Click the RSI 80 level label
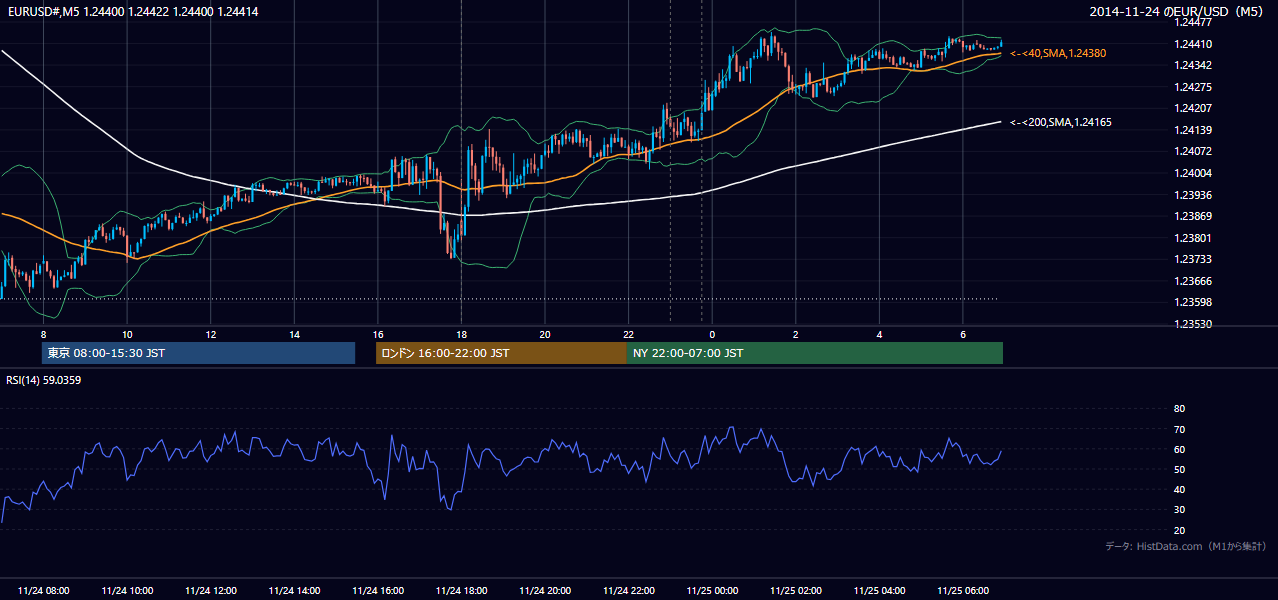 [x=1179, y=409]
